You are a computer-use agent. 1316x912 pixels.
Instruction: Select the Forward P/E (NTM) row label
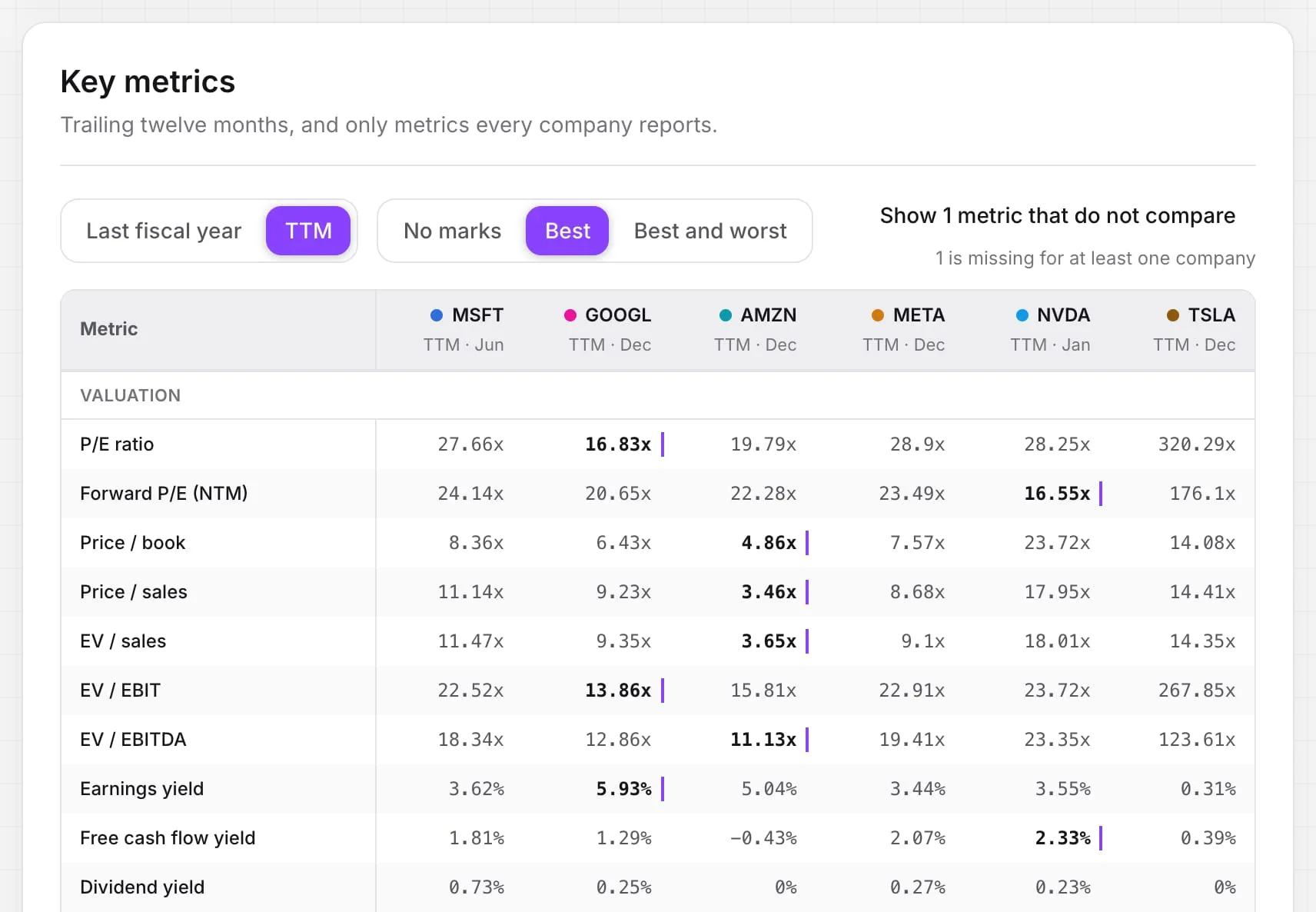pyautogui.click(x=164, y=494)
